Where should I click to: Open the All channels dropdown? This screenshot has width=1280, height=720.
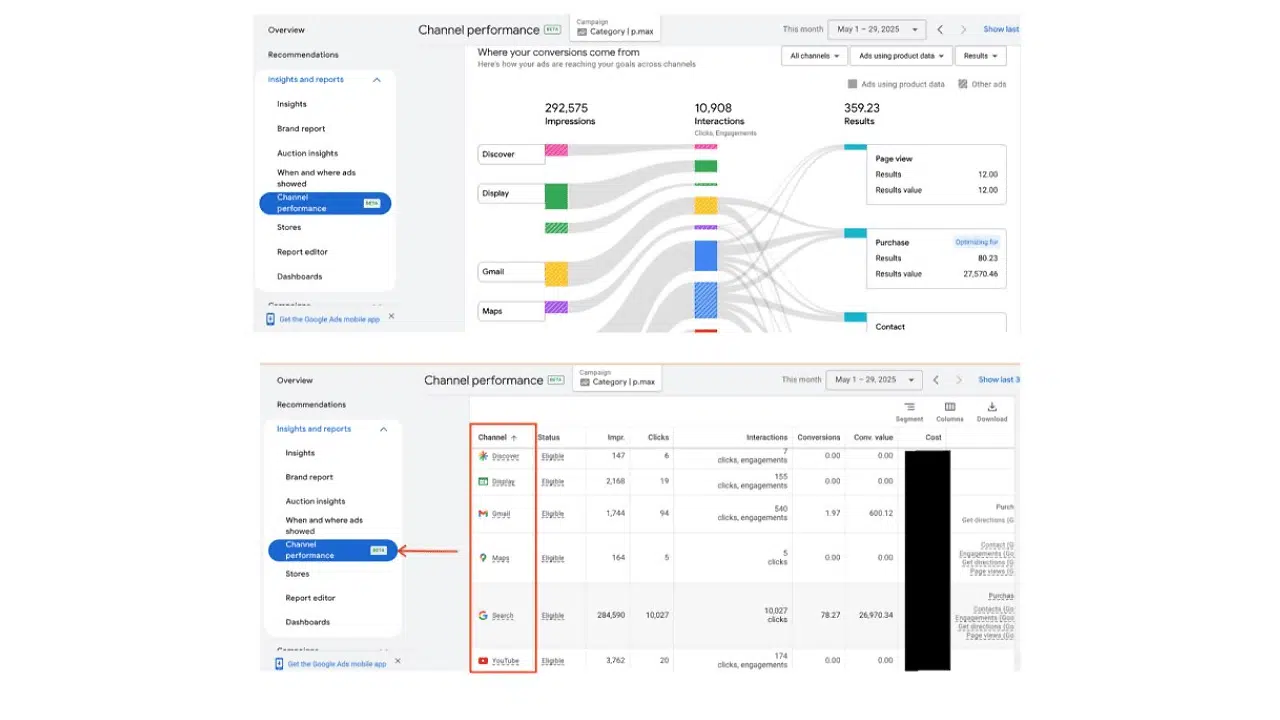[815, 56]
